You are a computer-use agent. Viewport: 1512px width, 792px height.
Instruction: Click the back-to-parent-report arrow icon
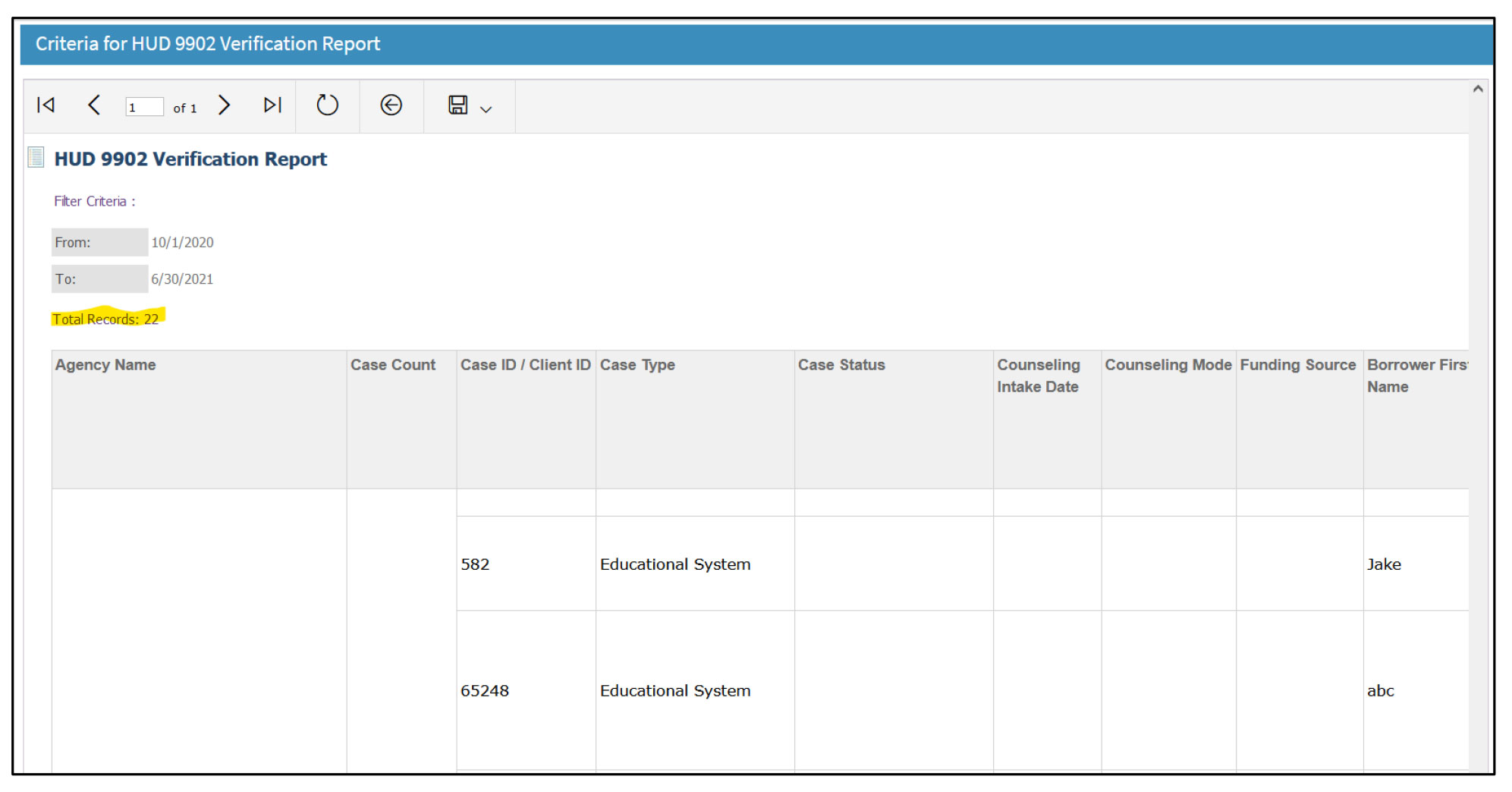click(x=391, y=105)
